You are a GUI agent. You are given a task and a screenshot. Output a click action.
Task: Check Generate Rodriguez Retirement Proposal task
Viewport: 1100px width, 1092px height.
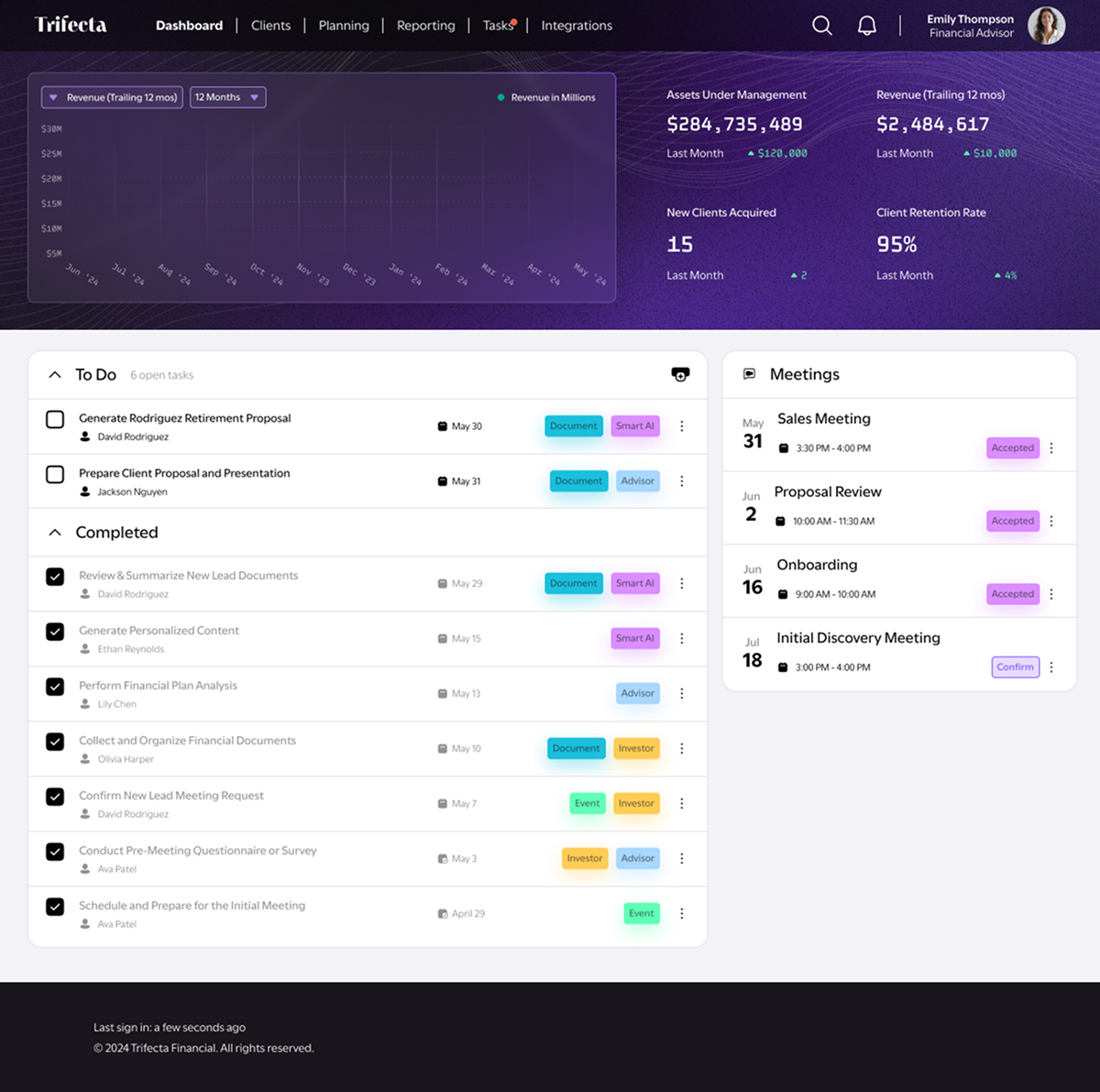[x=55, y=419]
